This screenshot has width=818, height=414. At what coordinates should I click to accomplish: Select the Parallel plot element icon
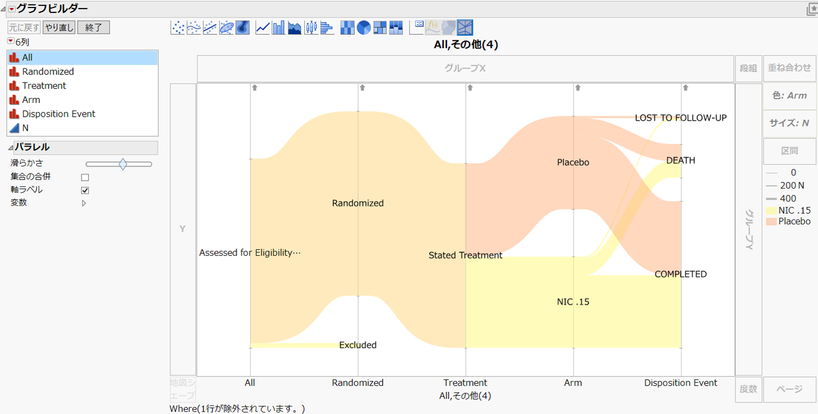(465, 27)
